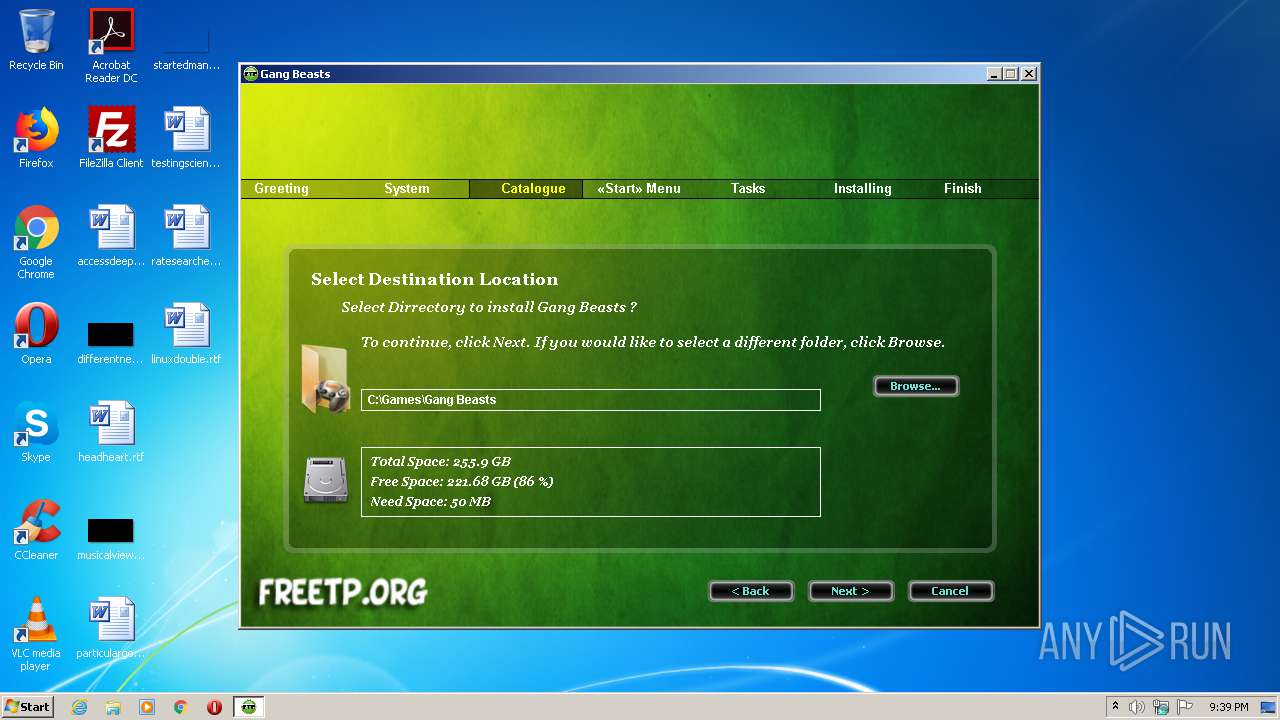Open the Firefox desktop shortcut
This screenshot has width=1280, height=720.
coord(36,138)
